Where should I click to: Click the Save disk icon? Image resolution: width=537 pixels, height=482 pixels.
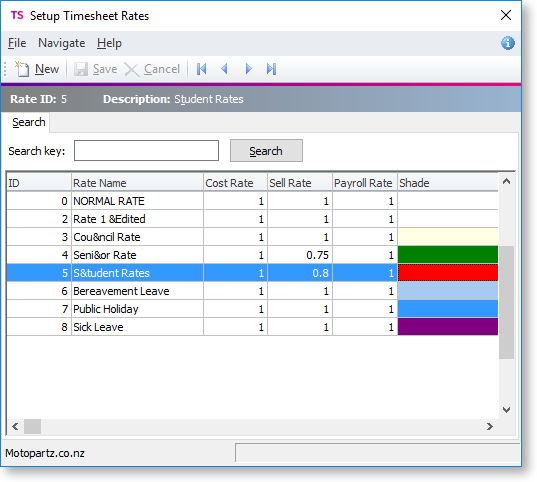[81, 69]
